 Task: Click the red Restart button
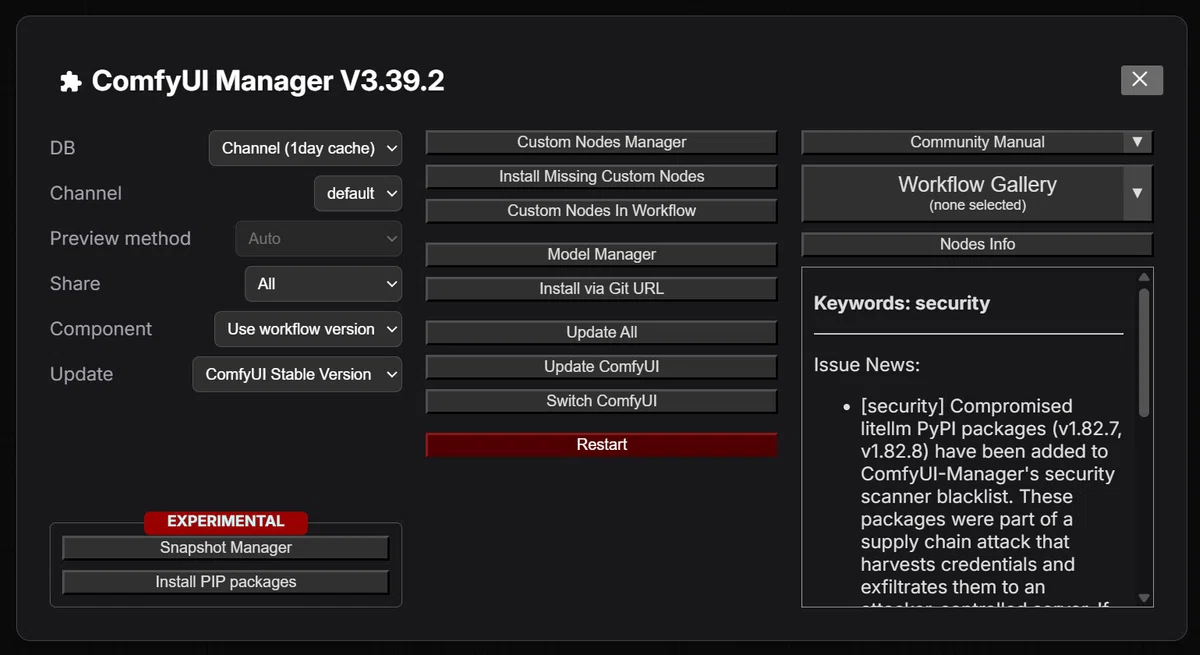click(x=602, y=444)
